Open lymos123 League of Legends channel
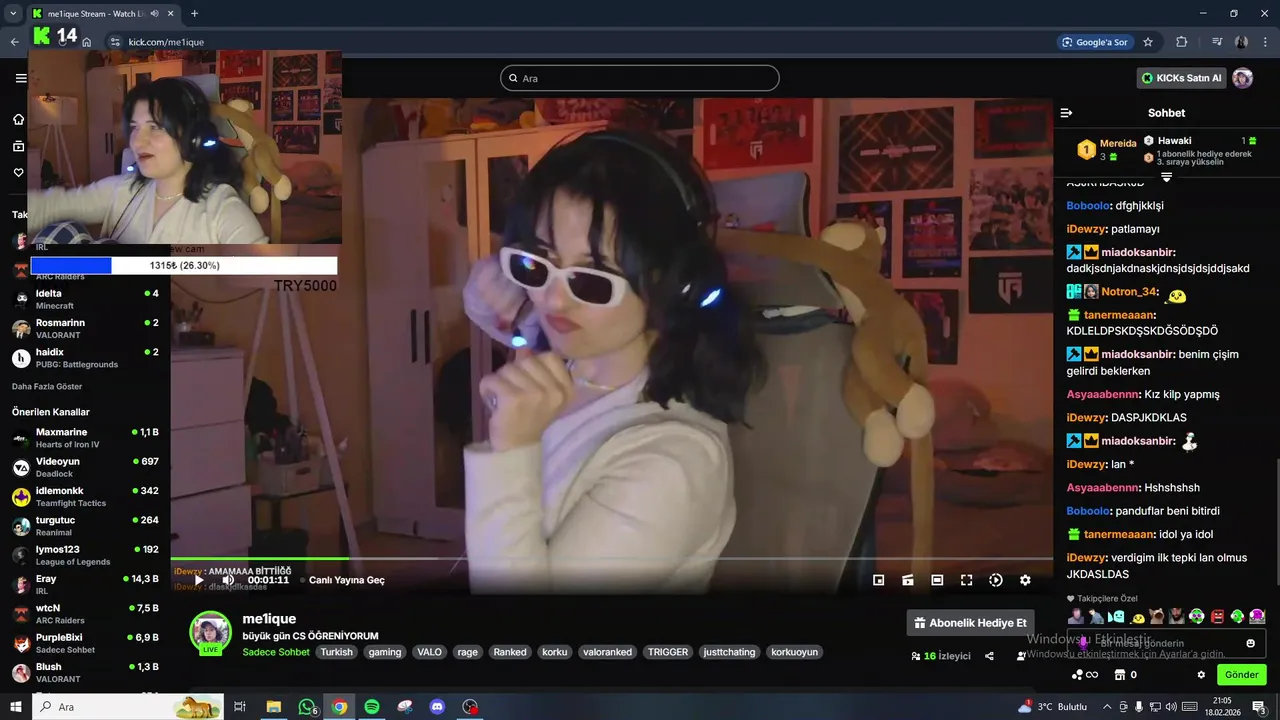1280x720 pixels. (x=85, y=555)
